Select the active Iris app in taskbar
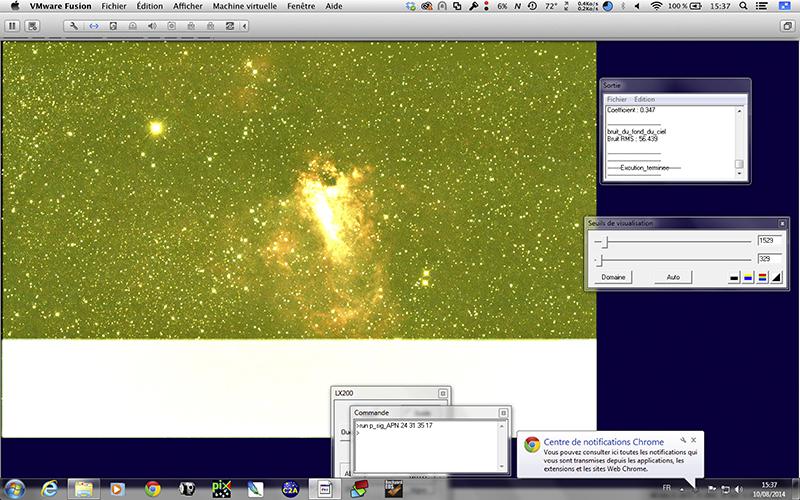Viewport: 800px width, 500px height. pos(324,489)
